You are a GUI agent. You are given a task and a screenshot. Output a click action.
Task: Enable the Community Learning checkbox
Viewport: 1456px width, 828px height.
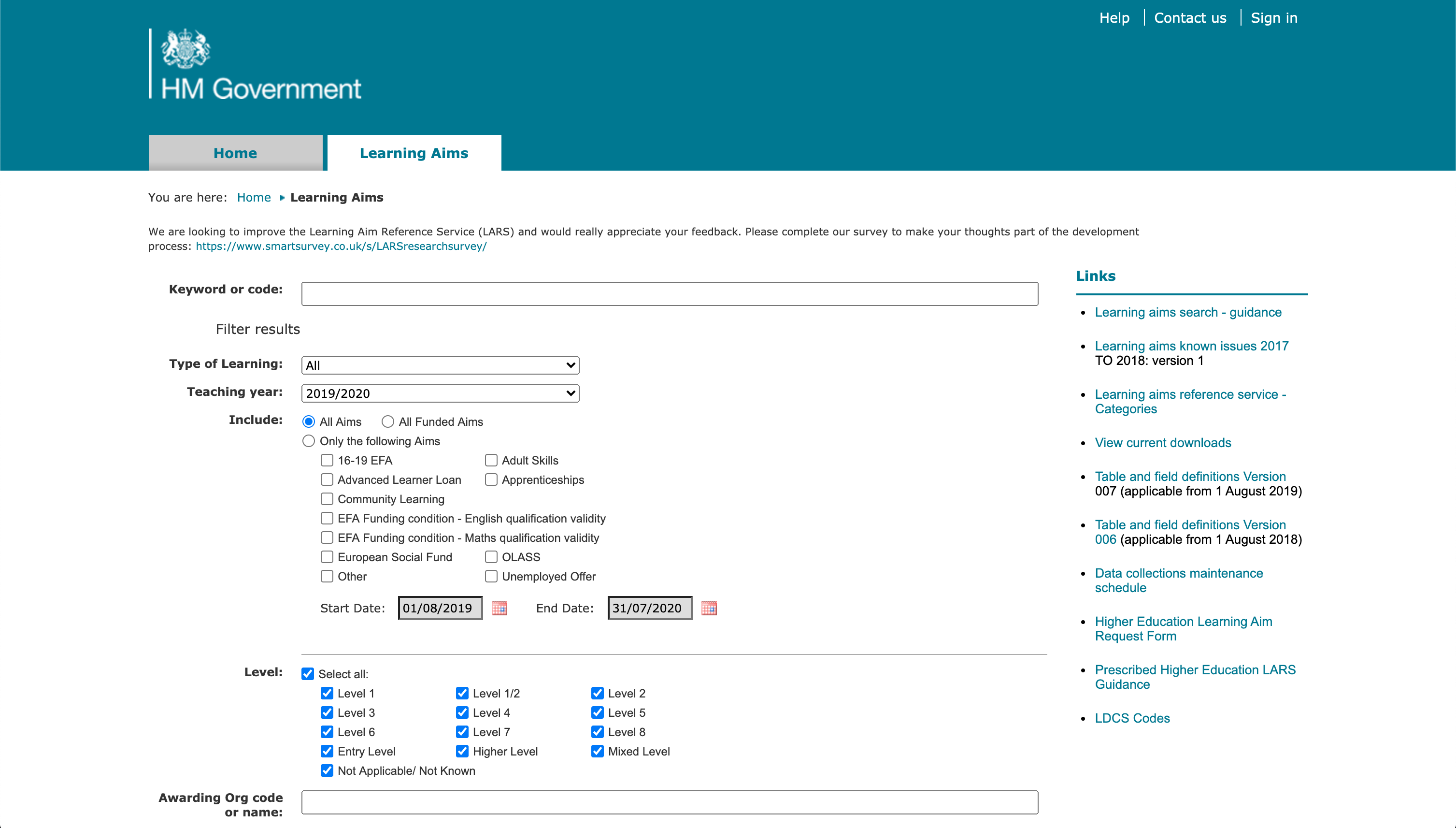click(327, 499)
